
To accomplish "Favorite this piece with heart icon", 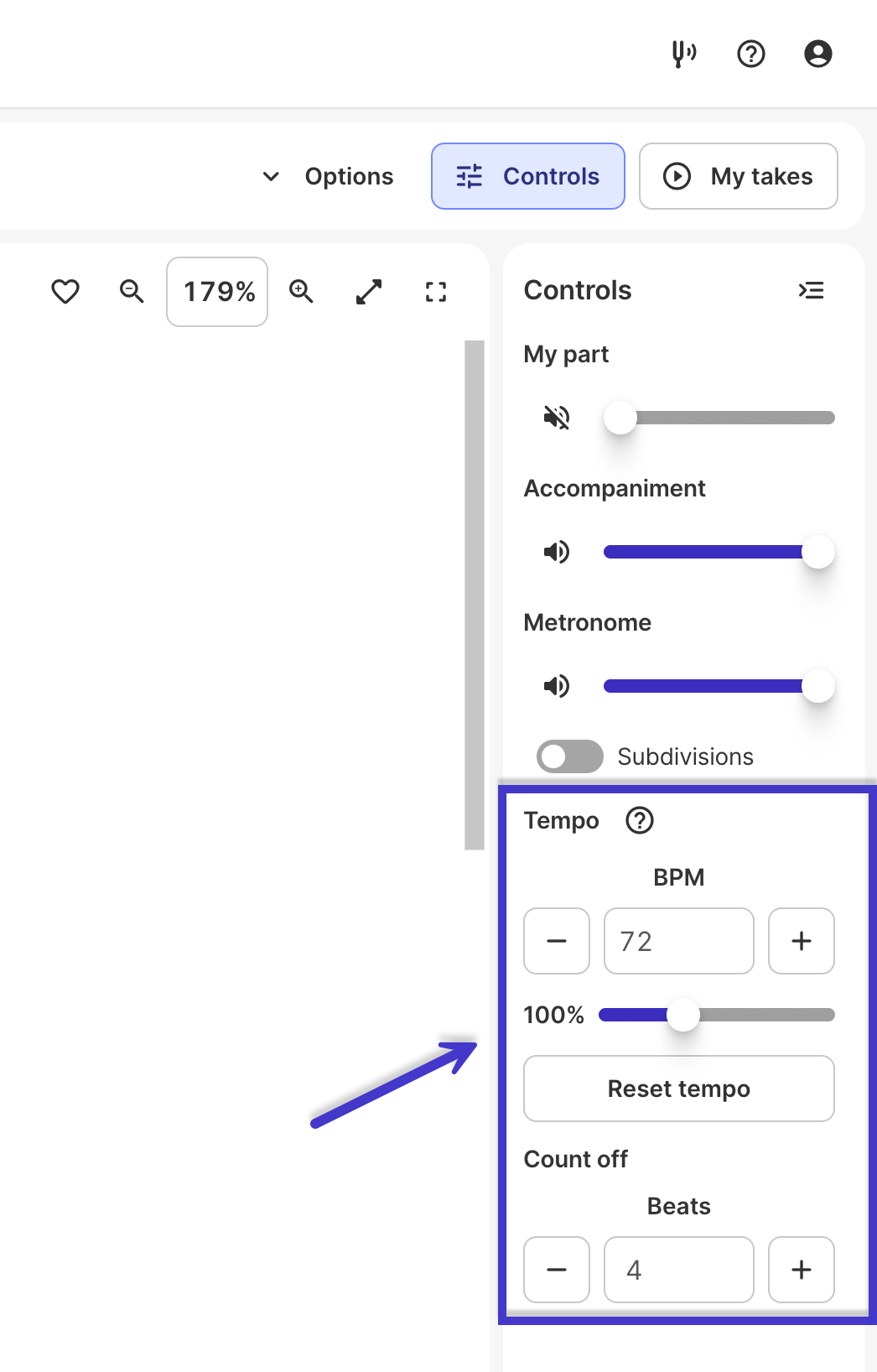I will point(65,292).
